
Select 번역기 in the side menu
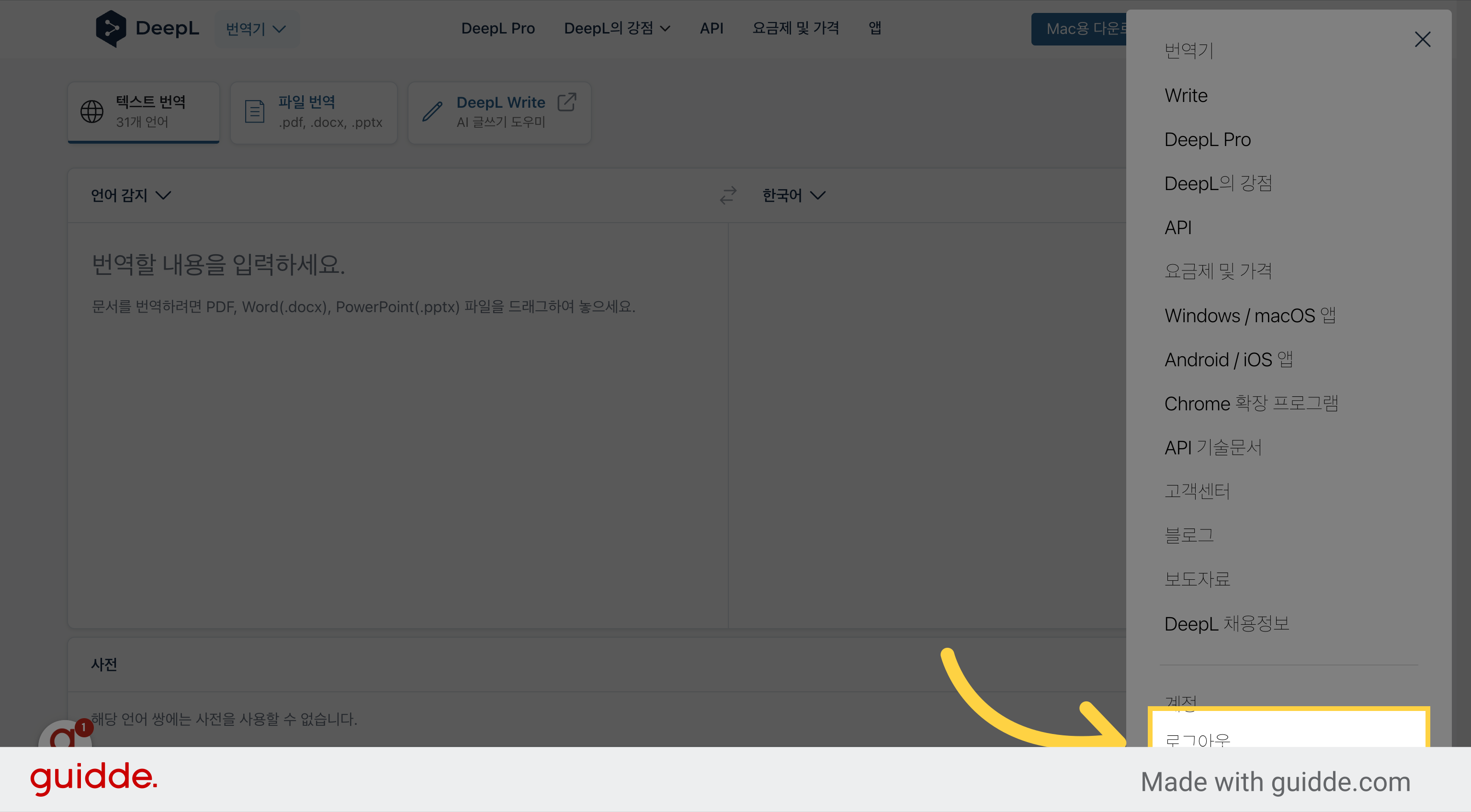coord(1189,51)
